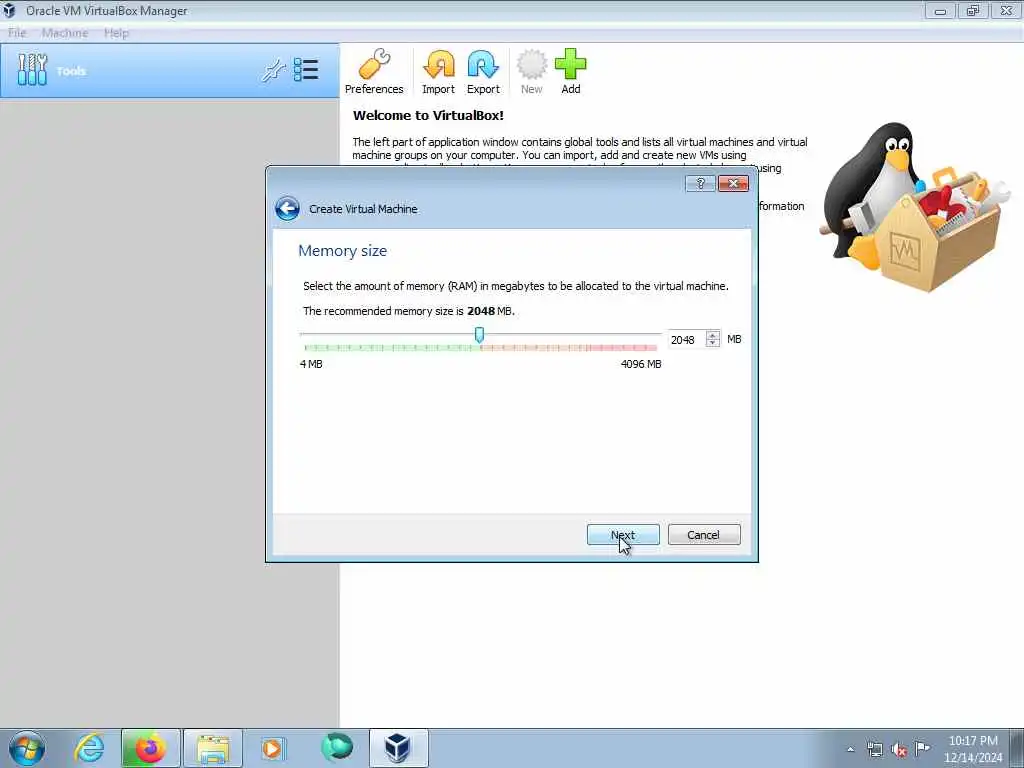Increase memory with the spinner up arrow
The height and width of the screenshot is (768, 1024).
tap(713, 335)
